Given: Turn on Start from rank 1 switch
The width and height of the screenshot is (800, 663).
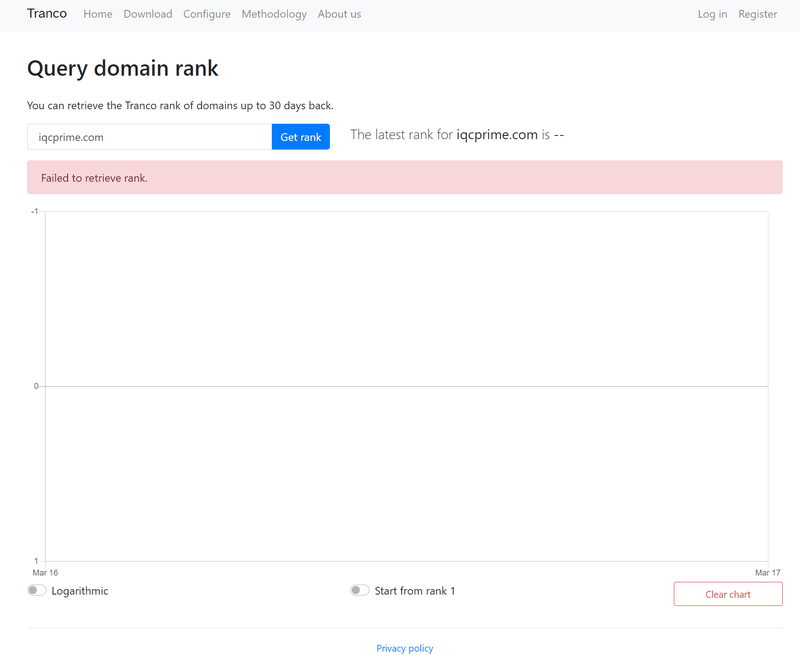Looking at the screenshot, I should [360, 591].
